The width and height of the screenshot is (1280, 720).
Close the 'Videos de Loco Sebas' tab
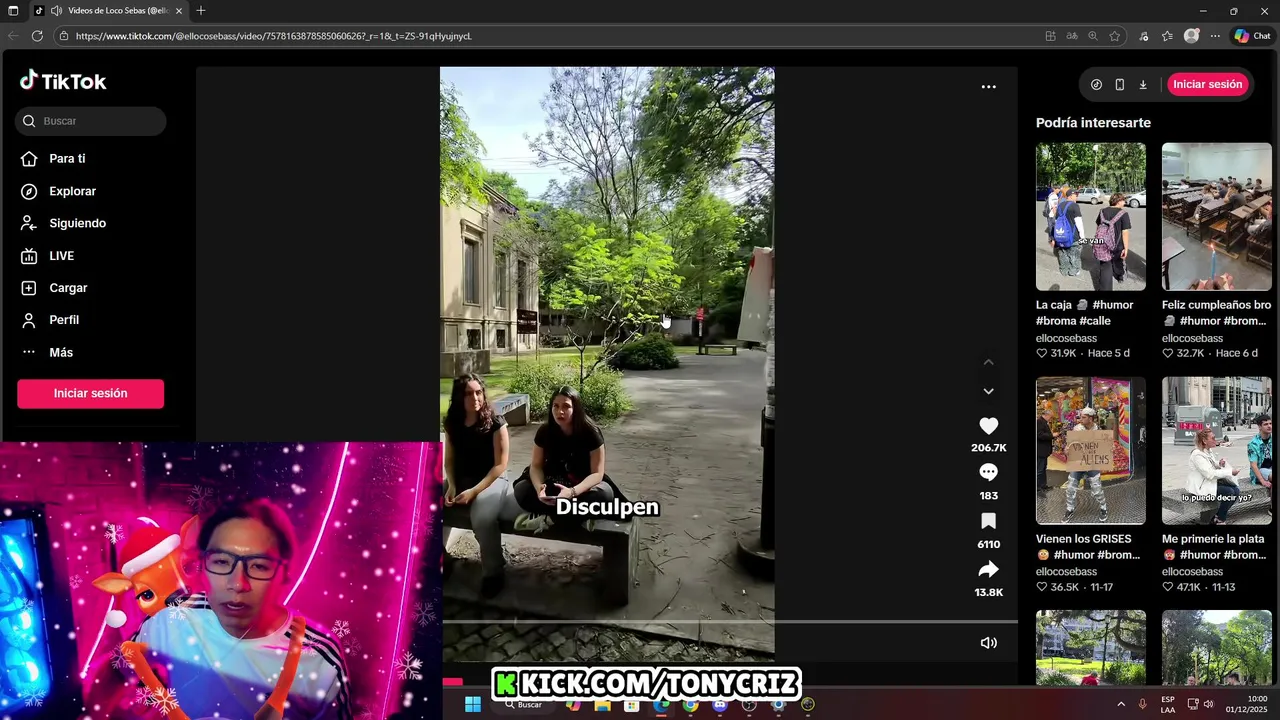pos(179,11)
